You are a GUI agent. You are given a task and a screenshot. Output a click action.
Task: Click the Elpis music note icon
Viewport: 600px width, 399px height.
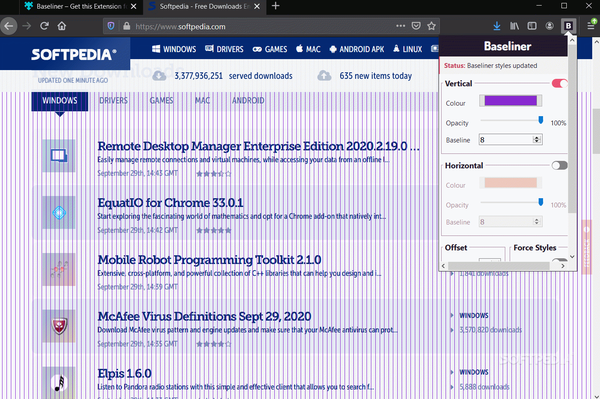pos(59,383)
